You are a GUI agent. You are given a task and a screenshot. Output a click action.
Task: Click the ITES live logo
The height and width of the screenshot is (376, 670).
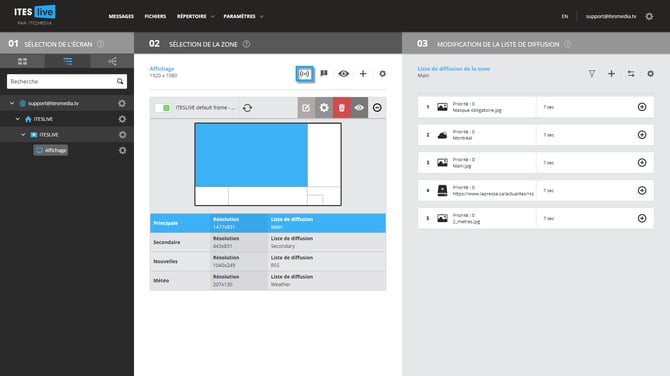[x=35, y=15]
